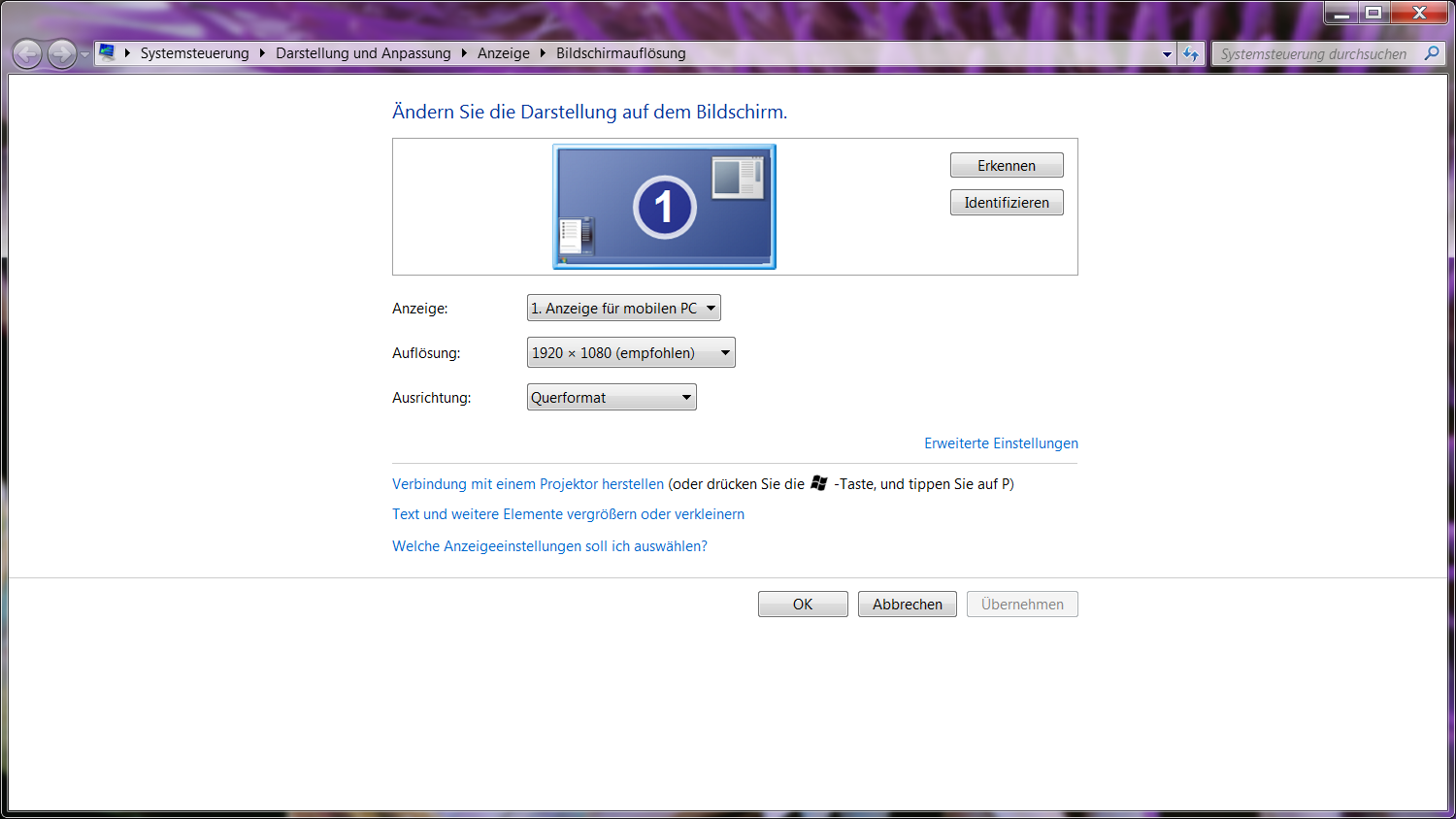The height and width of the screenshot is (819, 1456).
Task: Close the Bildschirmauflösung window
Action: [x=1419, y=13]
